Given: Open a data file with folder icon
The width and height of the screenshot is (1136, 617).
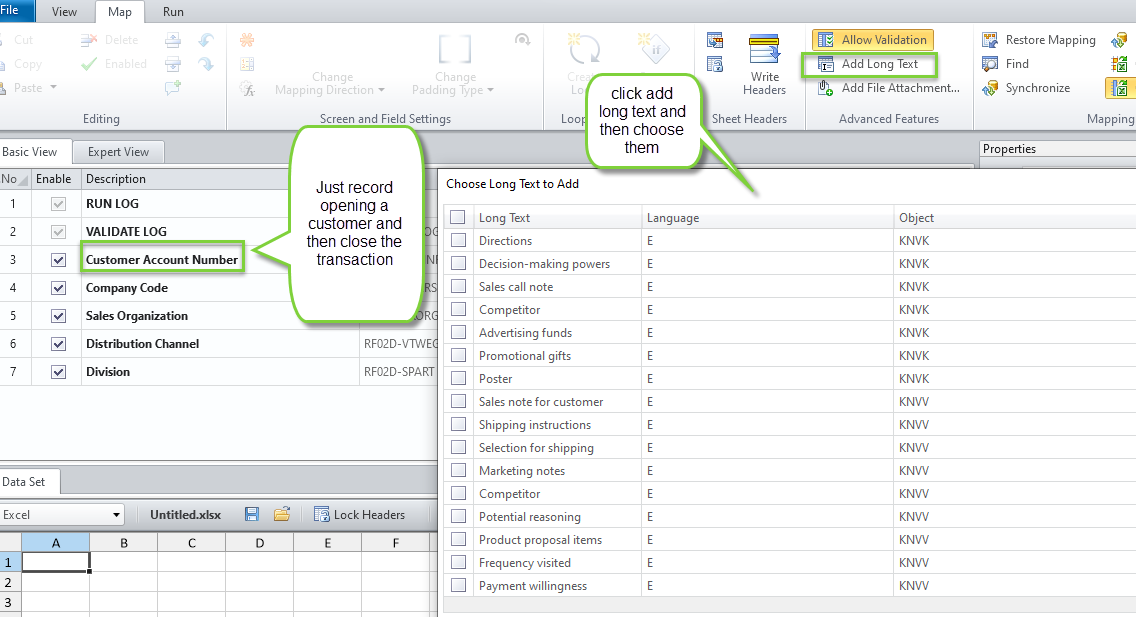Looking at the screenshot, I should (x=282, y=515).
